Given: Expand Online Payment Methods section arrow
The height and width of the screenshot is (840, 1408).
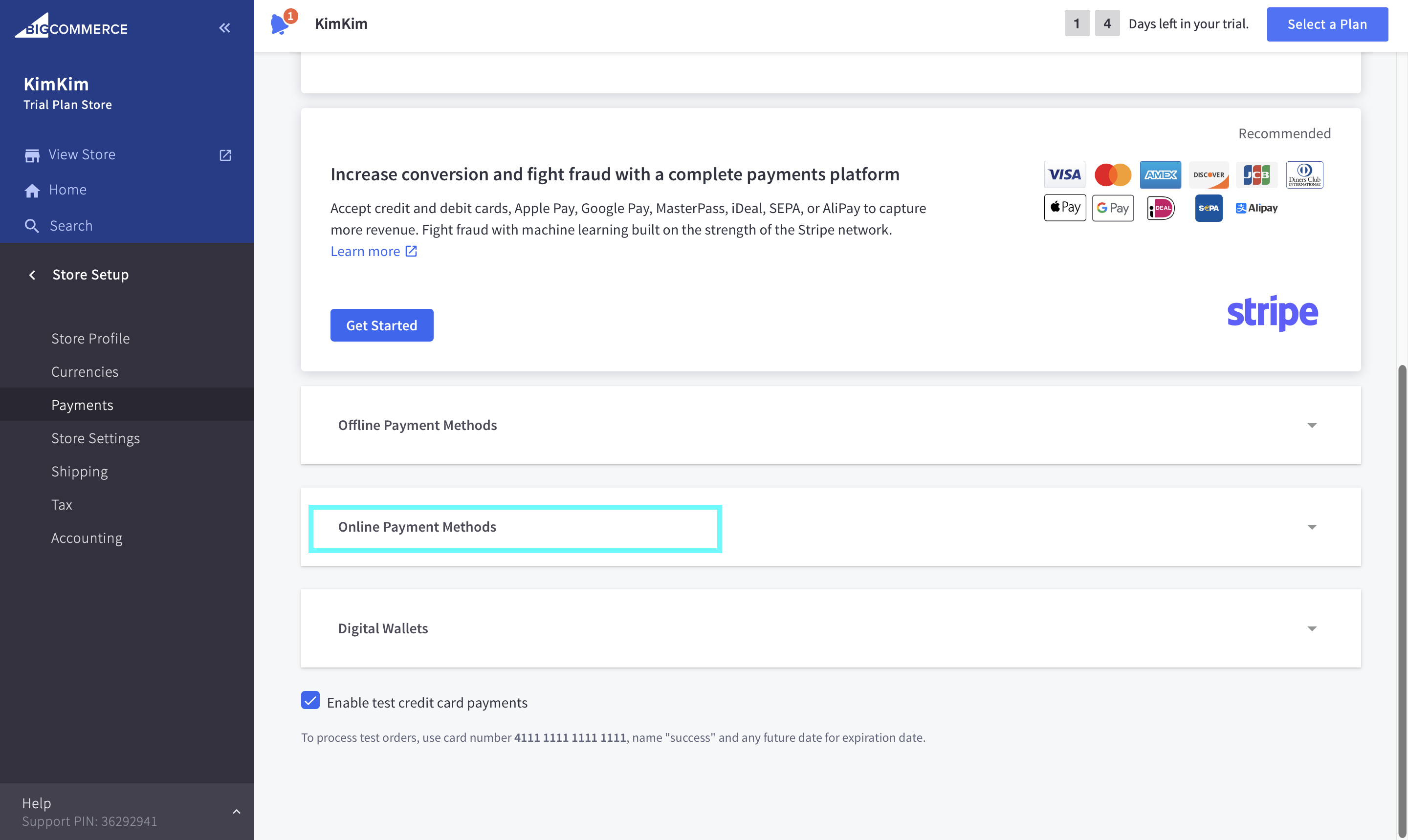Looking at the screenshot, I should point(1312,528).
